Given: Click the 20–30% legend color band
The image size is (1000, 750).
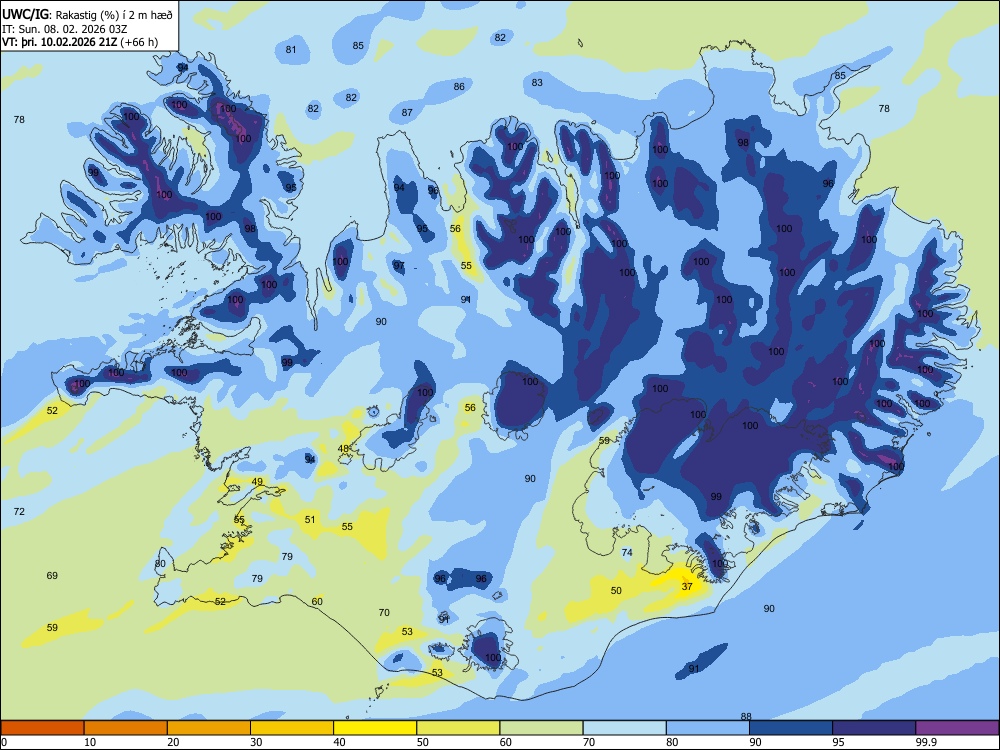Looking at the screenshot, I should coord(209,728).
